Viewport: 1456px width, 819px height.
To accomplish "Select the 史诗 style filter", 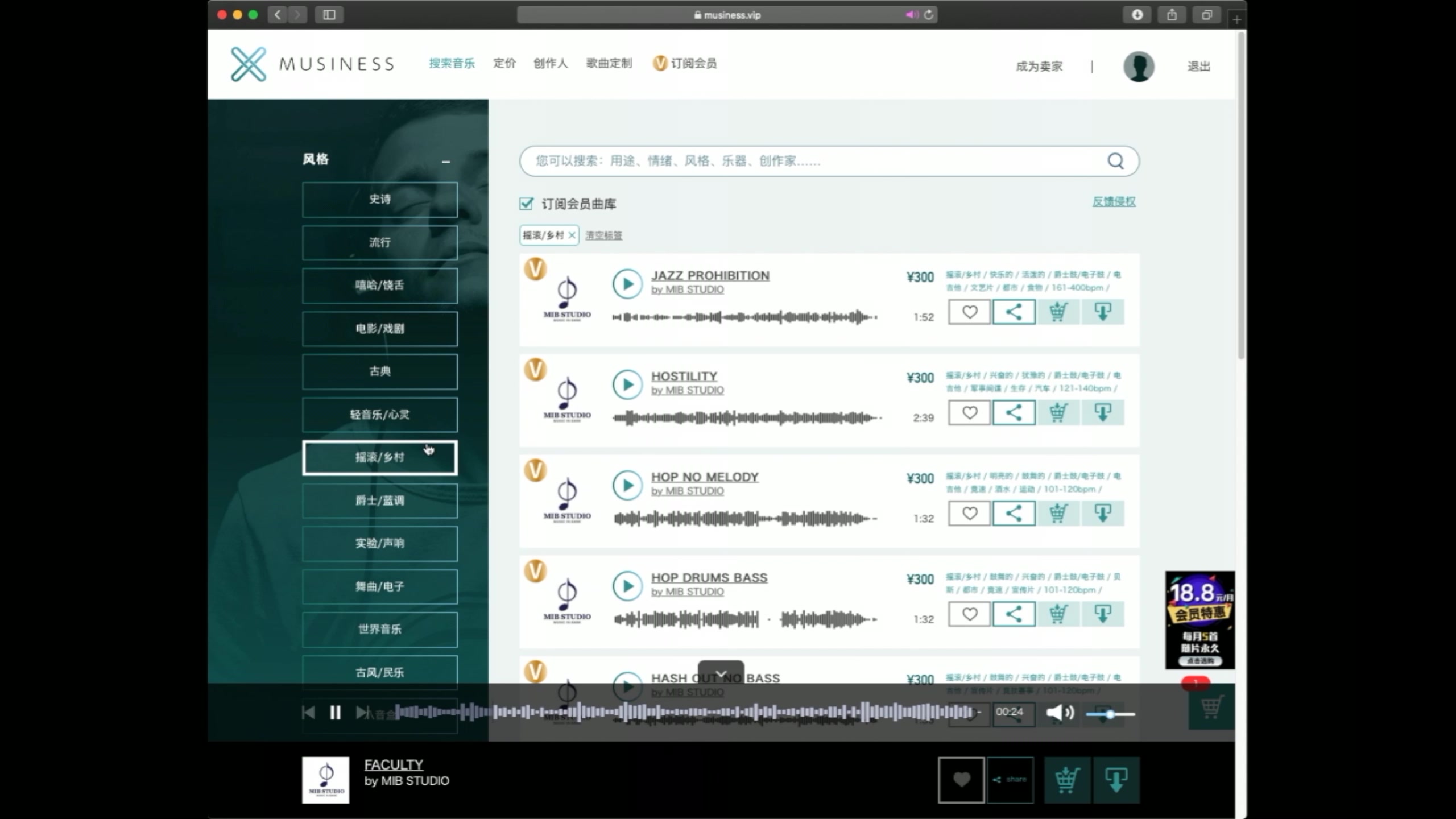I will click(379, 200).
